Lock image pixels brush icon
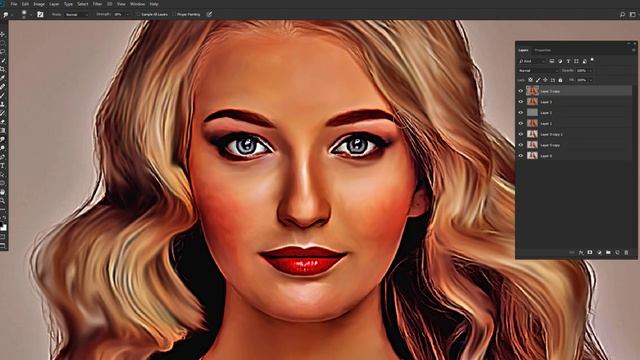The width and height of the screenshot is (640, 360). pyautogui.click(x=538, y=80)
